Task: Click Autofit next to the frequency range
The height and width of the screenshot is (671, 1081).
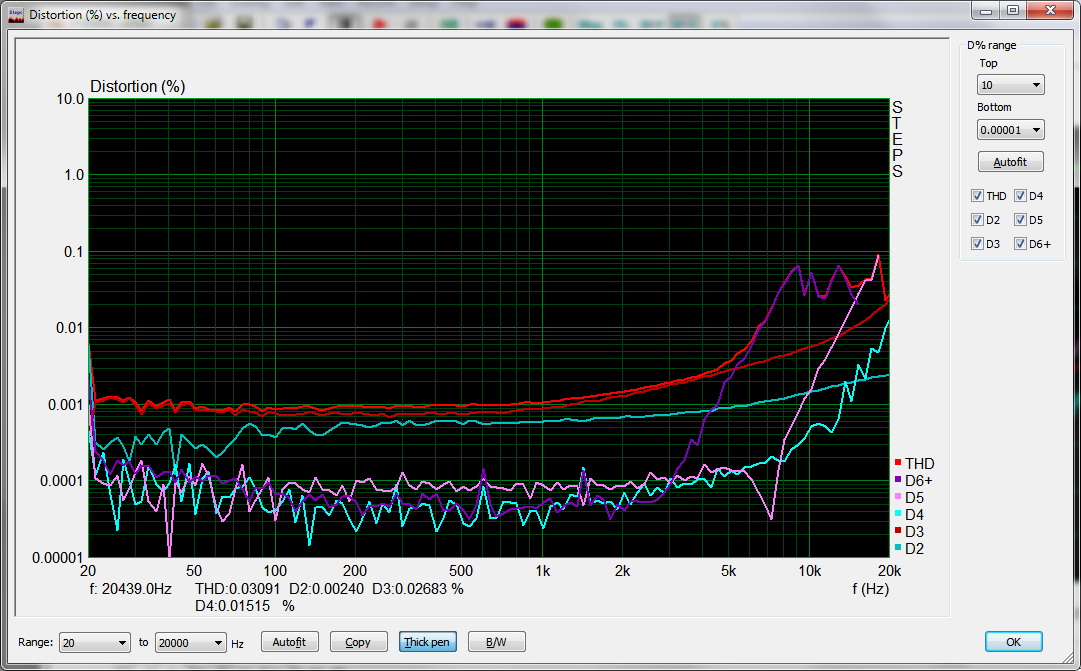Action: click(289, 642)
